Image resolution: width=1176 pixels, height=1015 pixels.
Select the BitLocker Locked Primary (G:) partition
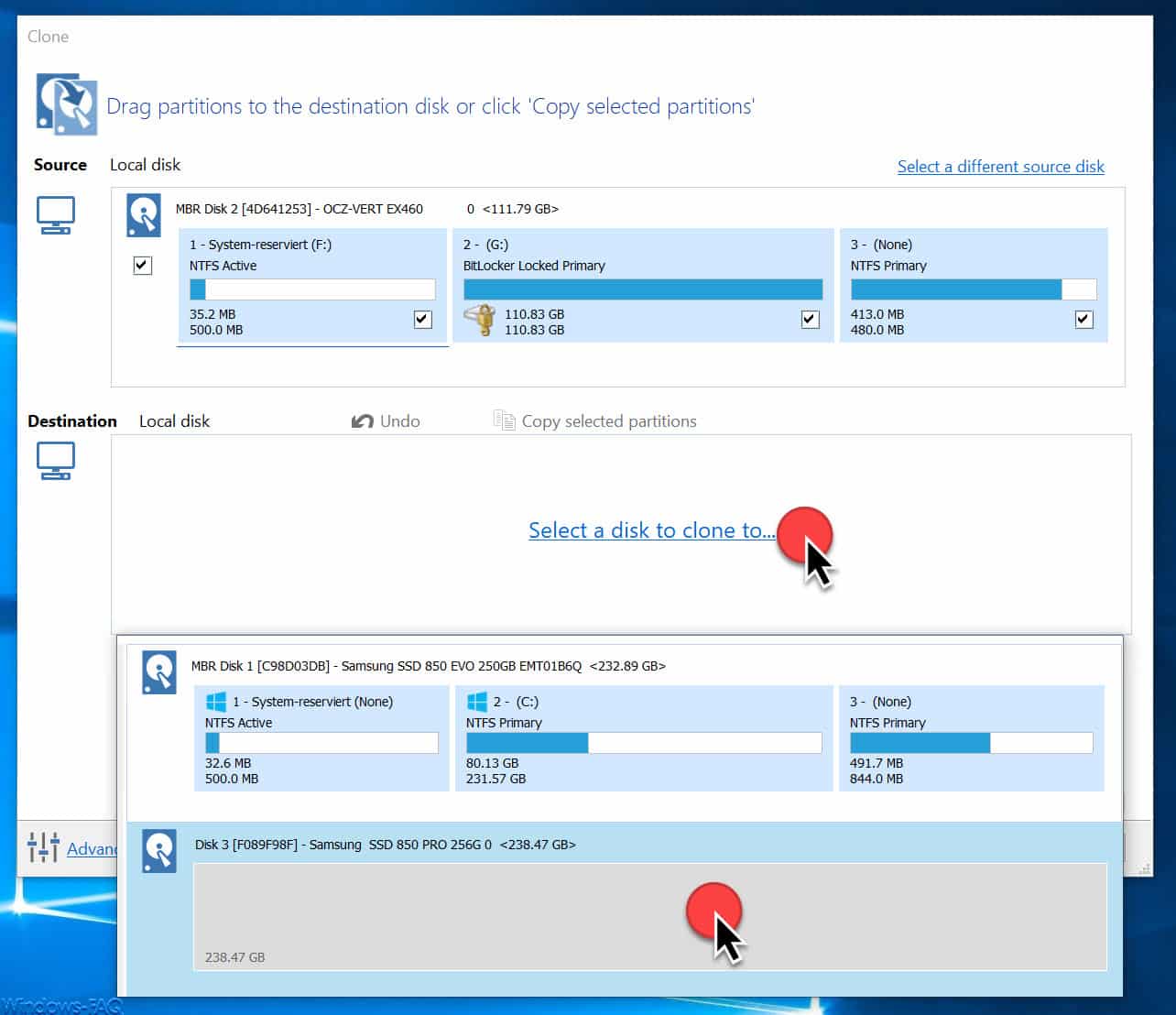643,285
